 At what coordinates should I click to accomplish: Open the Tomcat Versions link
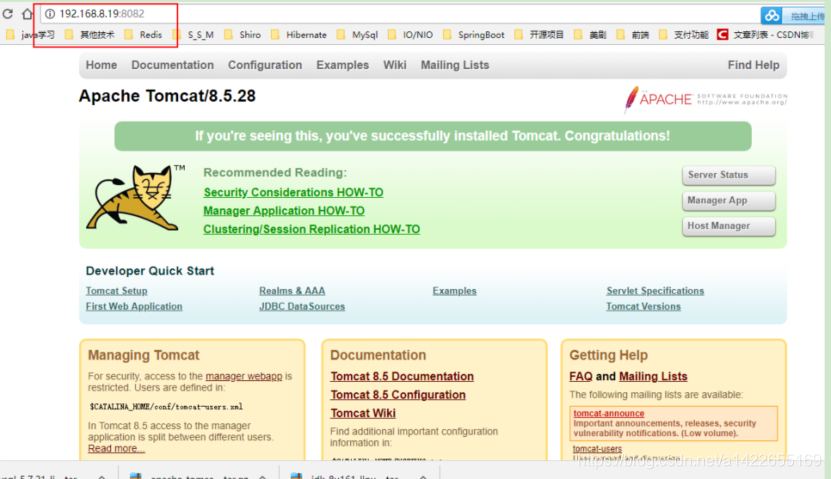point(643,306)
